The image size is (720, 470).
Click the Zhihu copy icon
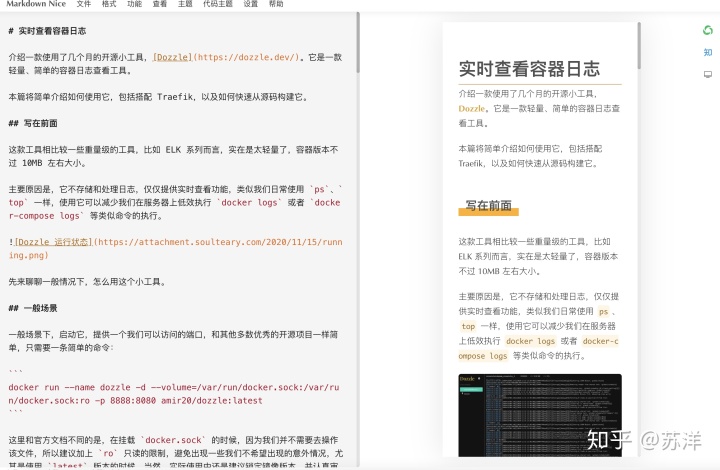[708, 52]
